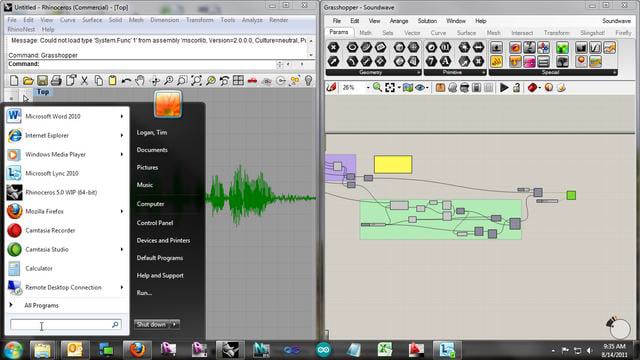Click the four-viewport layout icon

238,80
